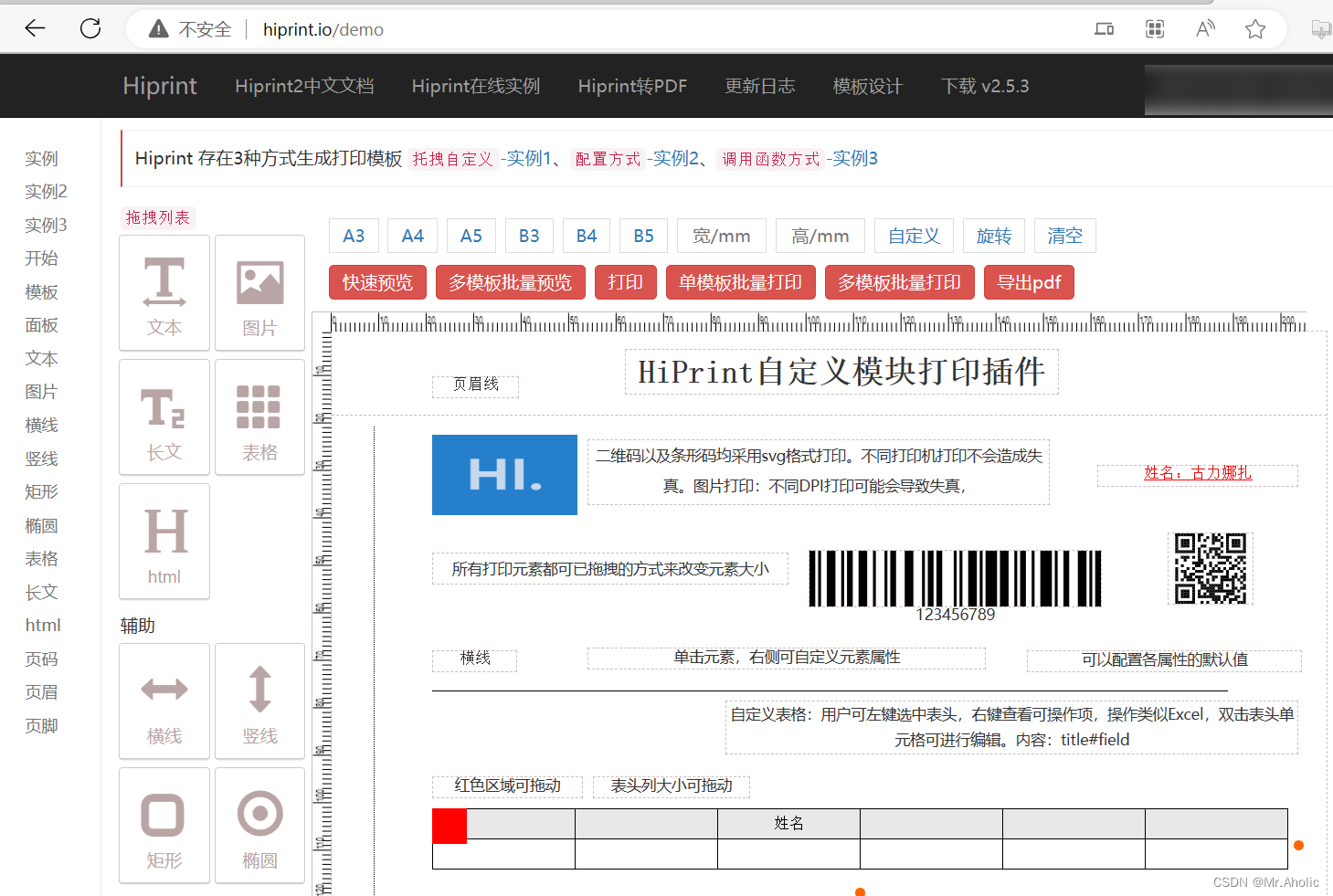Viewport: 1333px width, 896px height.
Task: Open read aloud icon in address bar
Action: tap(1205, 29)
